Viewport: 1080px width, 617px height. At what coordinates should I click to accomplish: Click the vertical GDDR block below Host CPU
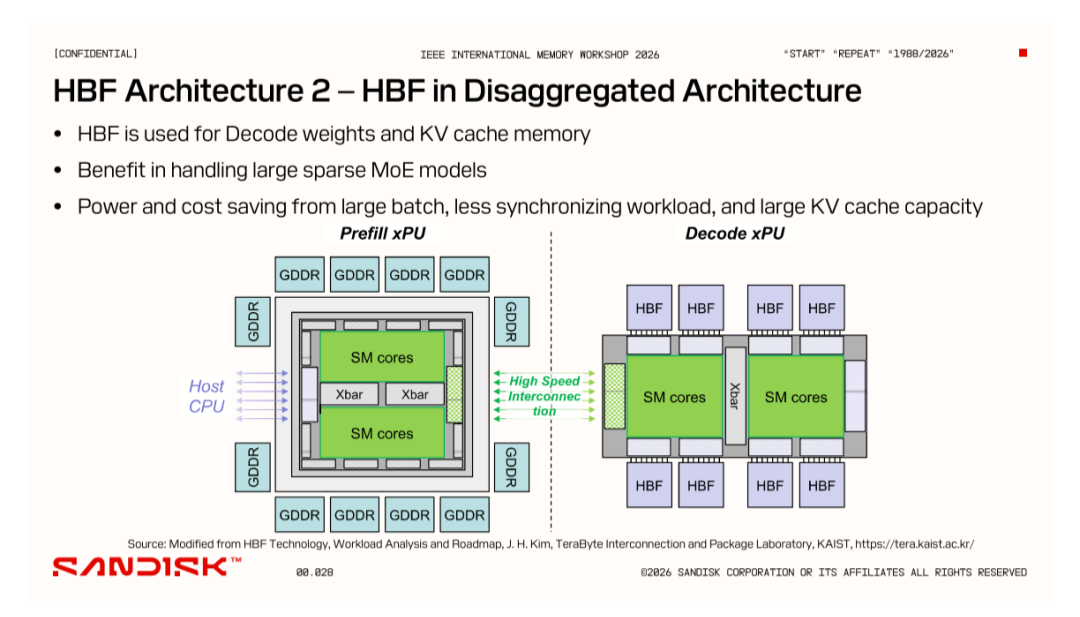point(253,467)
